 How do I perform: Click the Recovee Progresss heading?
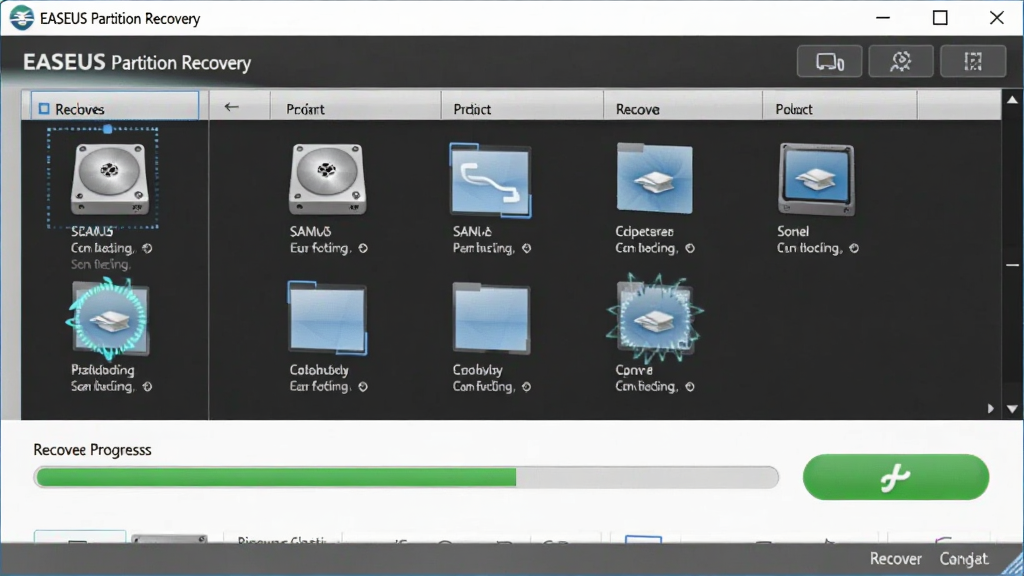tap(92, 450)
